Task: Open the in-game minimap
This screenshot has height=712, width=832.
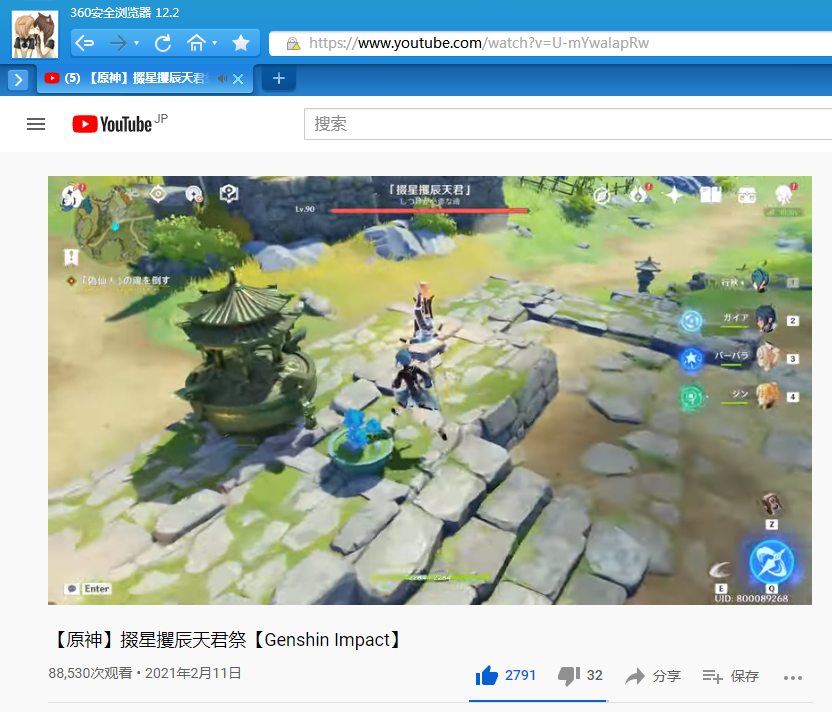Action: [x=114, y=227]
